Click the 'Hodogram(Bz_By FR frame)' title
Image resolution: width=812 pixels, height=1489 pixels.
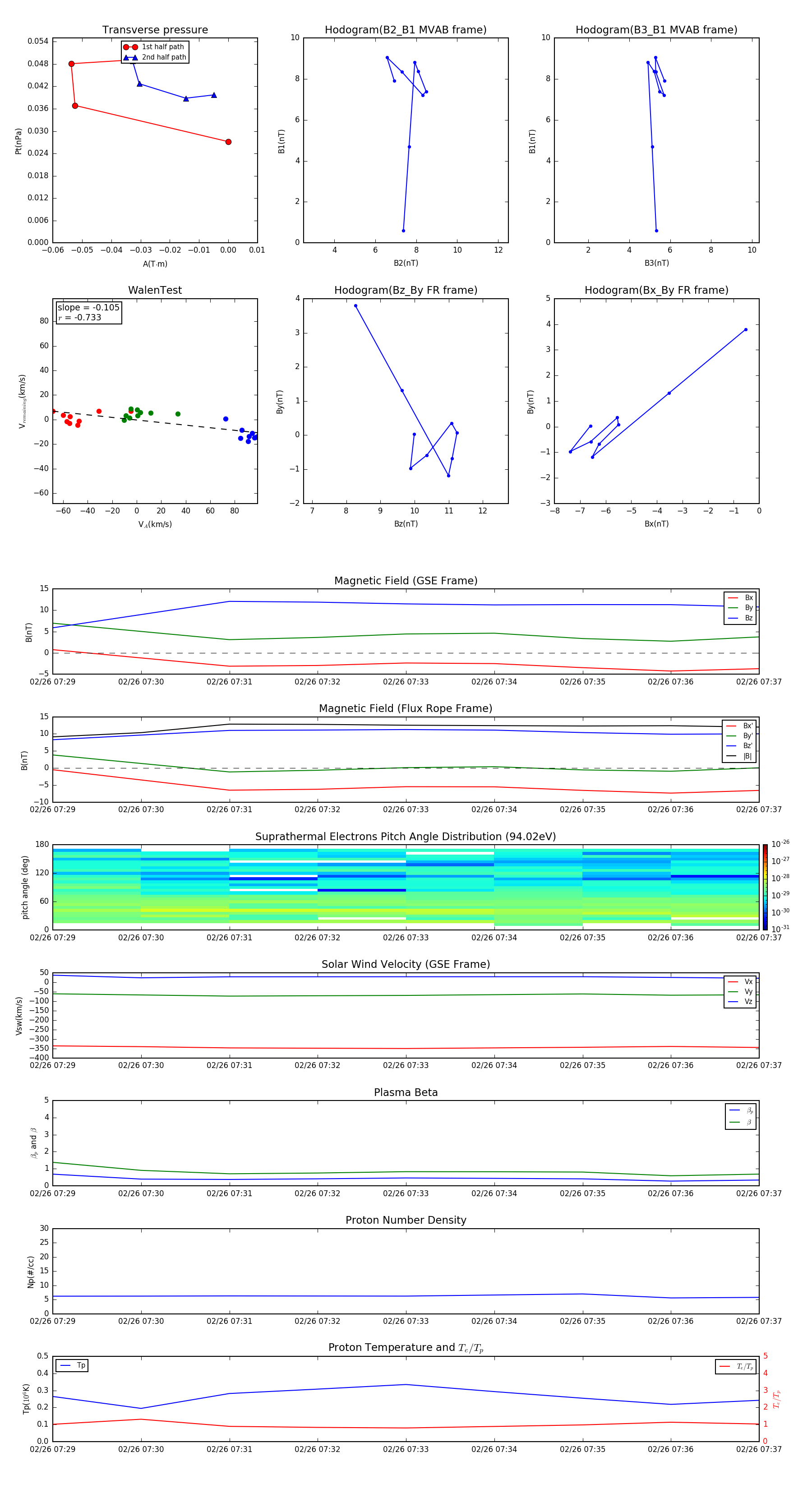tap(406, 290)
